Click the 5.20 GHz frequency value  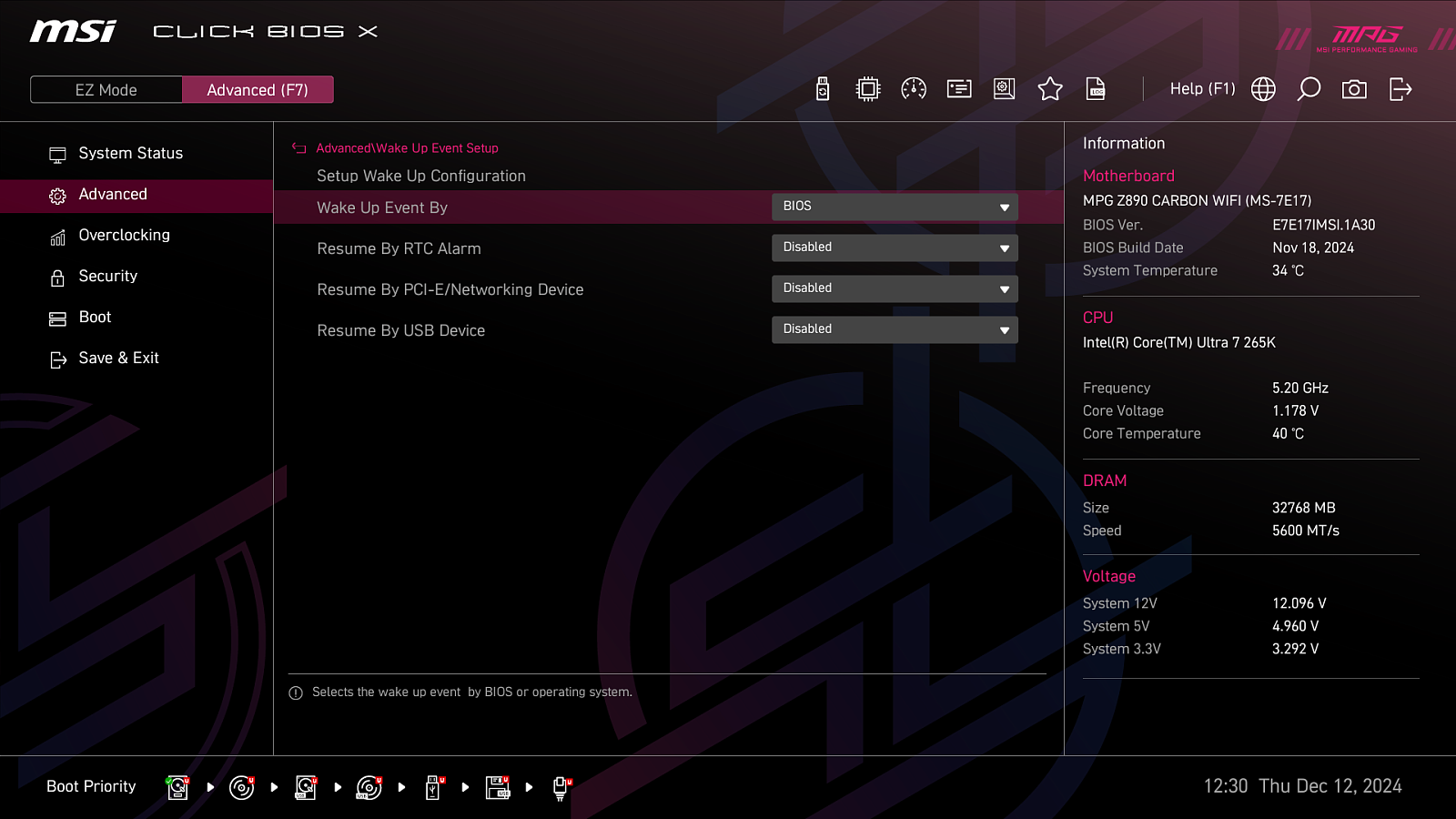click(x=1300, y=389)
